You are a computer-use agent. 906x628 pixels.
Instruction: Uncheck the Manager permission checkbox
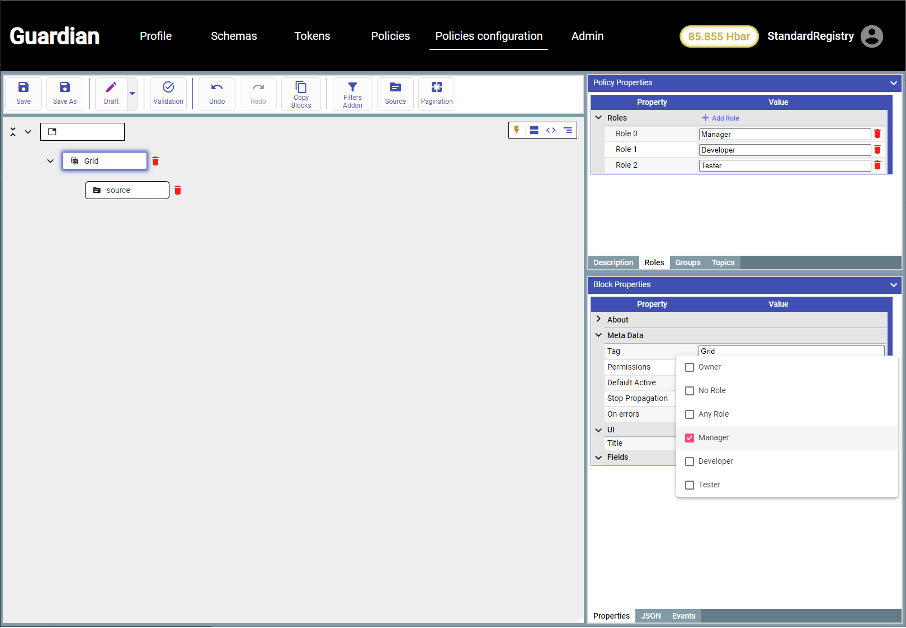tap(689, 438)
